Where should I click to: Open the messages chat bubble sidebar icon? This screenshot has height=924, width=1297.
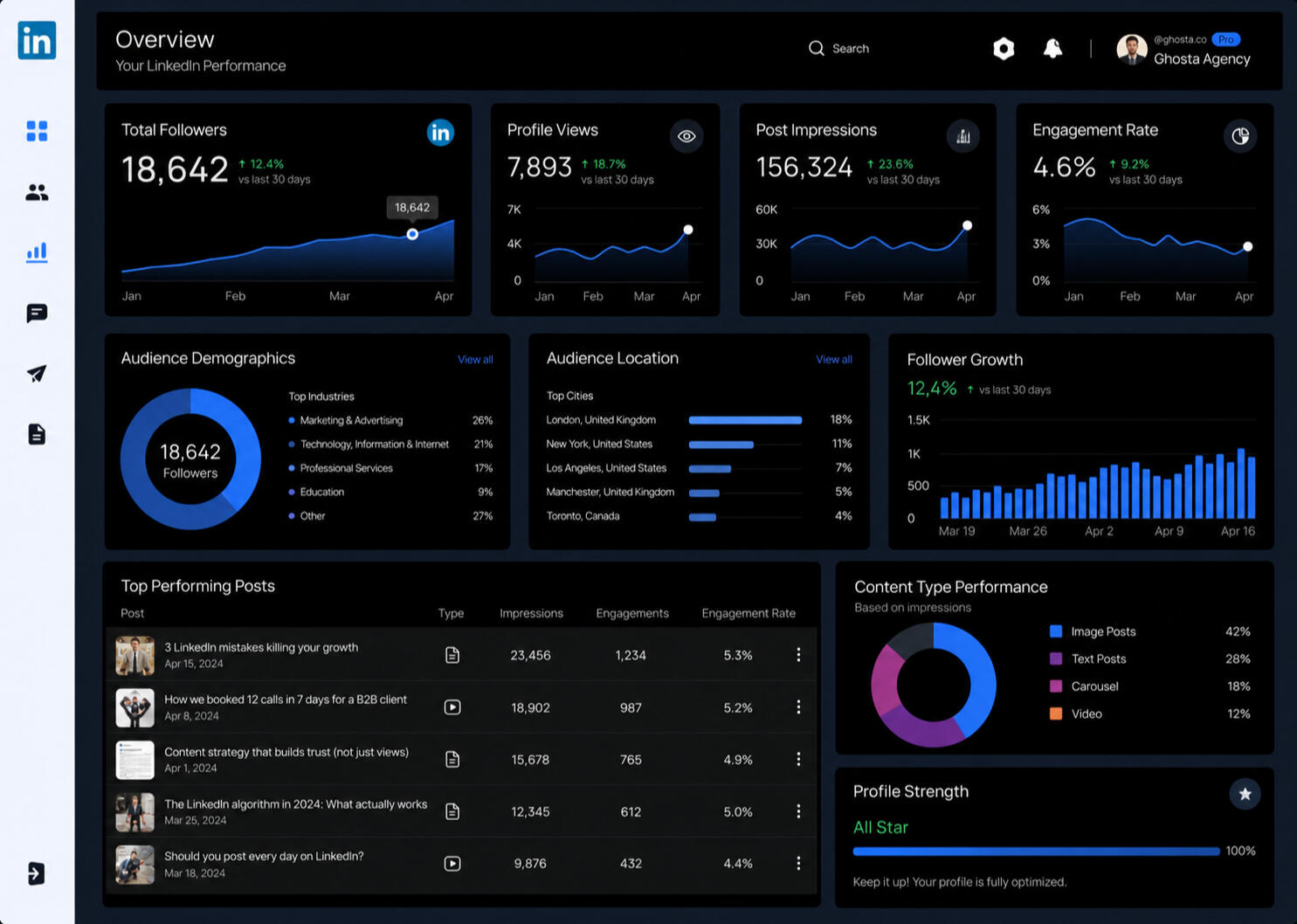pos(37,313)
